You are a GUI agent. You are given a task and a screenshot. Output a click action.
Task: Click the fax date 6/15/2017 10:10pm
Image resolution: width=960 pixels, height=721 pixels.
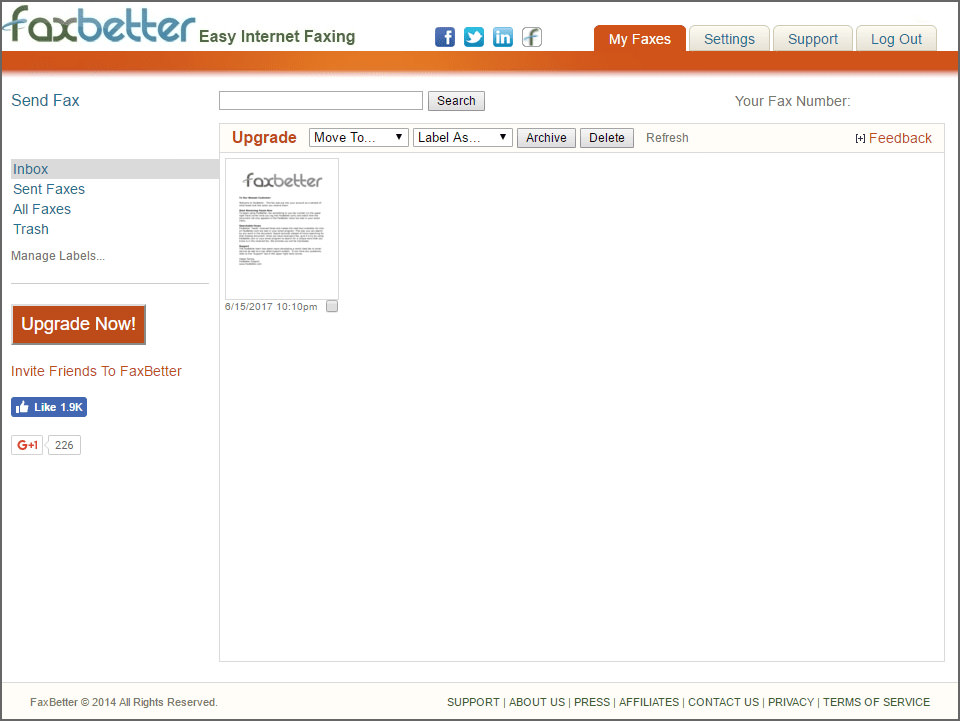(x=271, y=307)
